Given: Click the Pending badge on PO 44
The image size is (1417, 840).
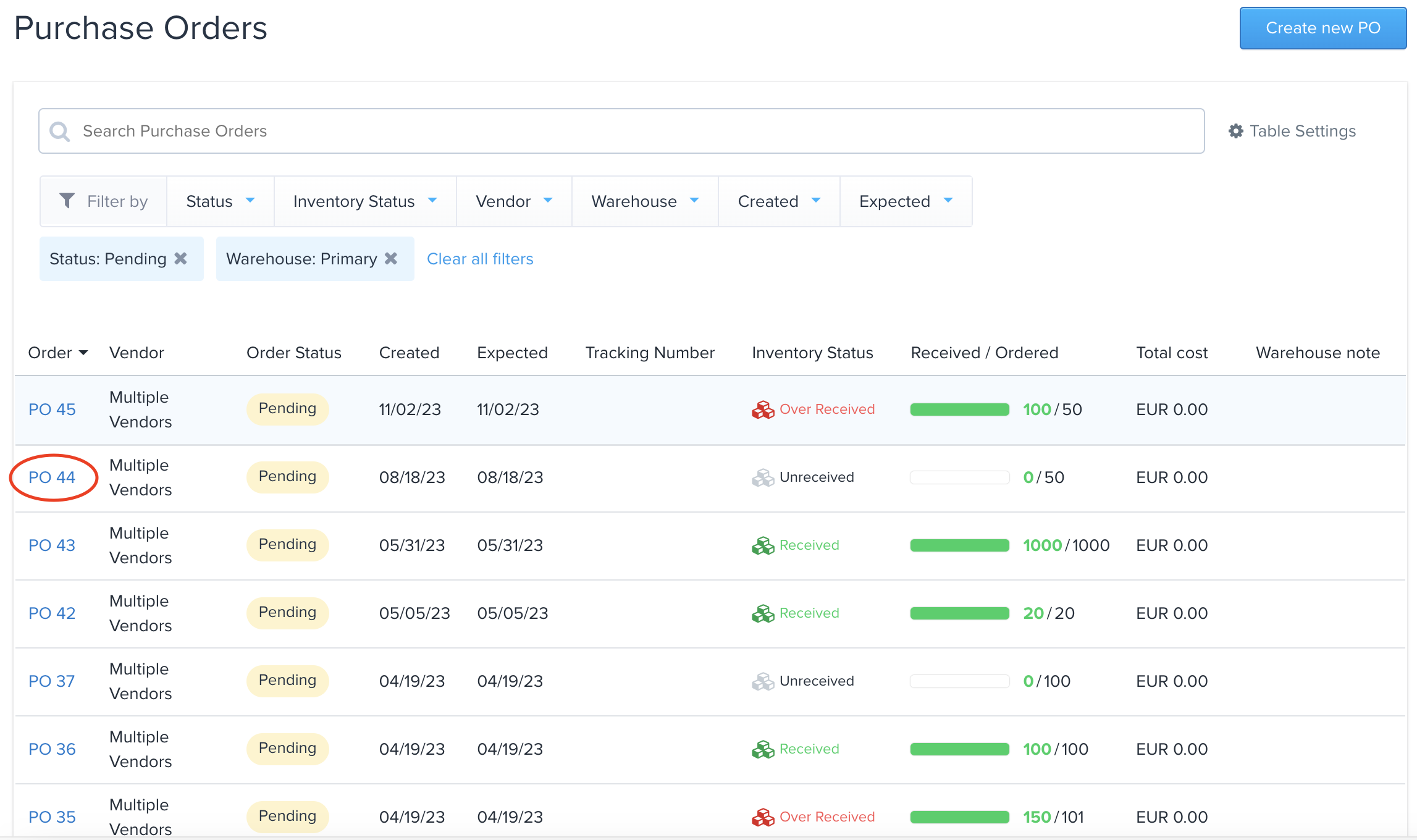Looking at the screenshot, I should 287,477.
